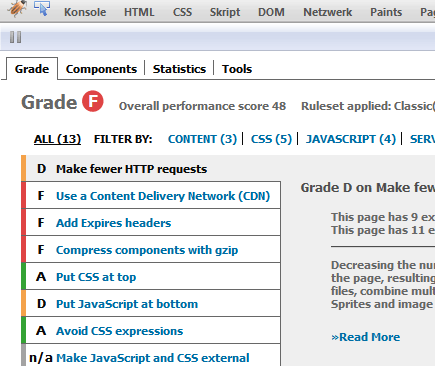Click the FILTER BY: label
The image size is (435, 366).
(x=123, y=139)
